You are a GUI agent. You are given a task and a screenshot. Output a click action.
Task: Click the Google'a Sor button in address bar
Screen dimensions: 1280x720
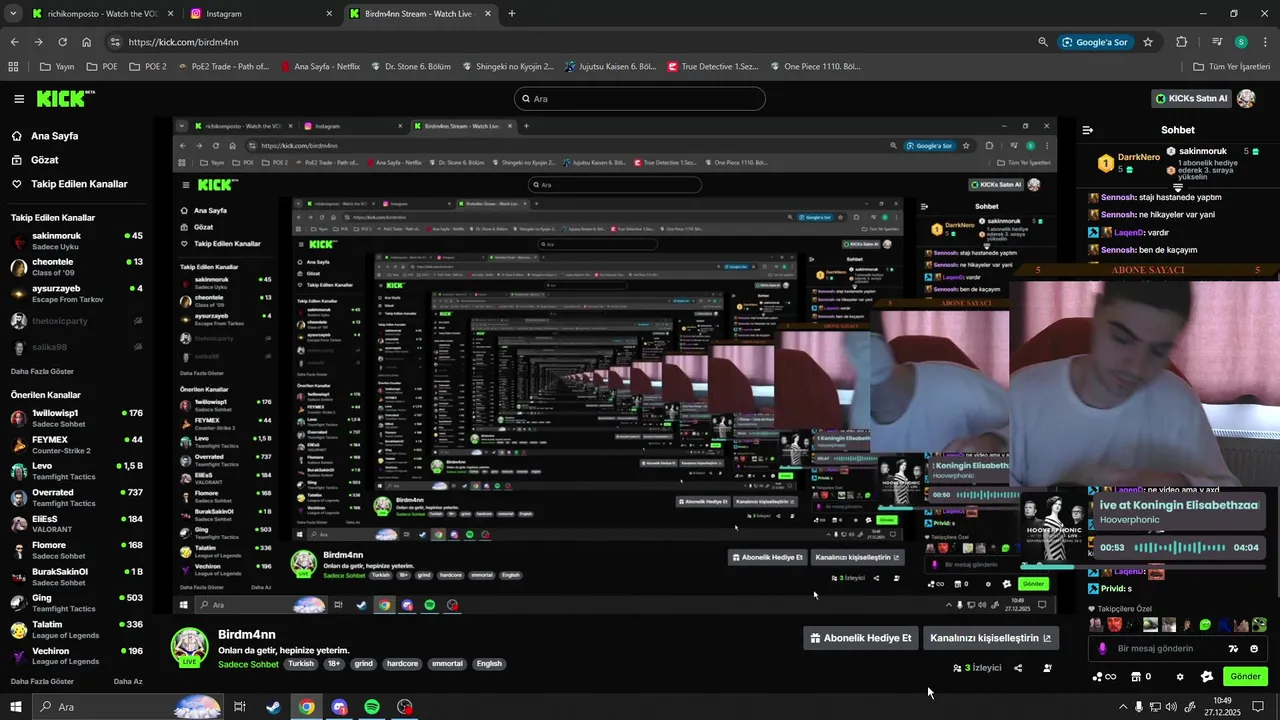1095,42
